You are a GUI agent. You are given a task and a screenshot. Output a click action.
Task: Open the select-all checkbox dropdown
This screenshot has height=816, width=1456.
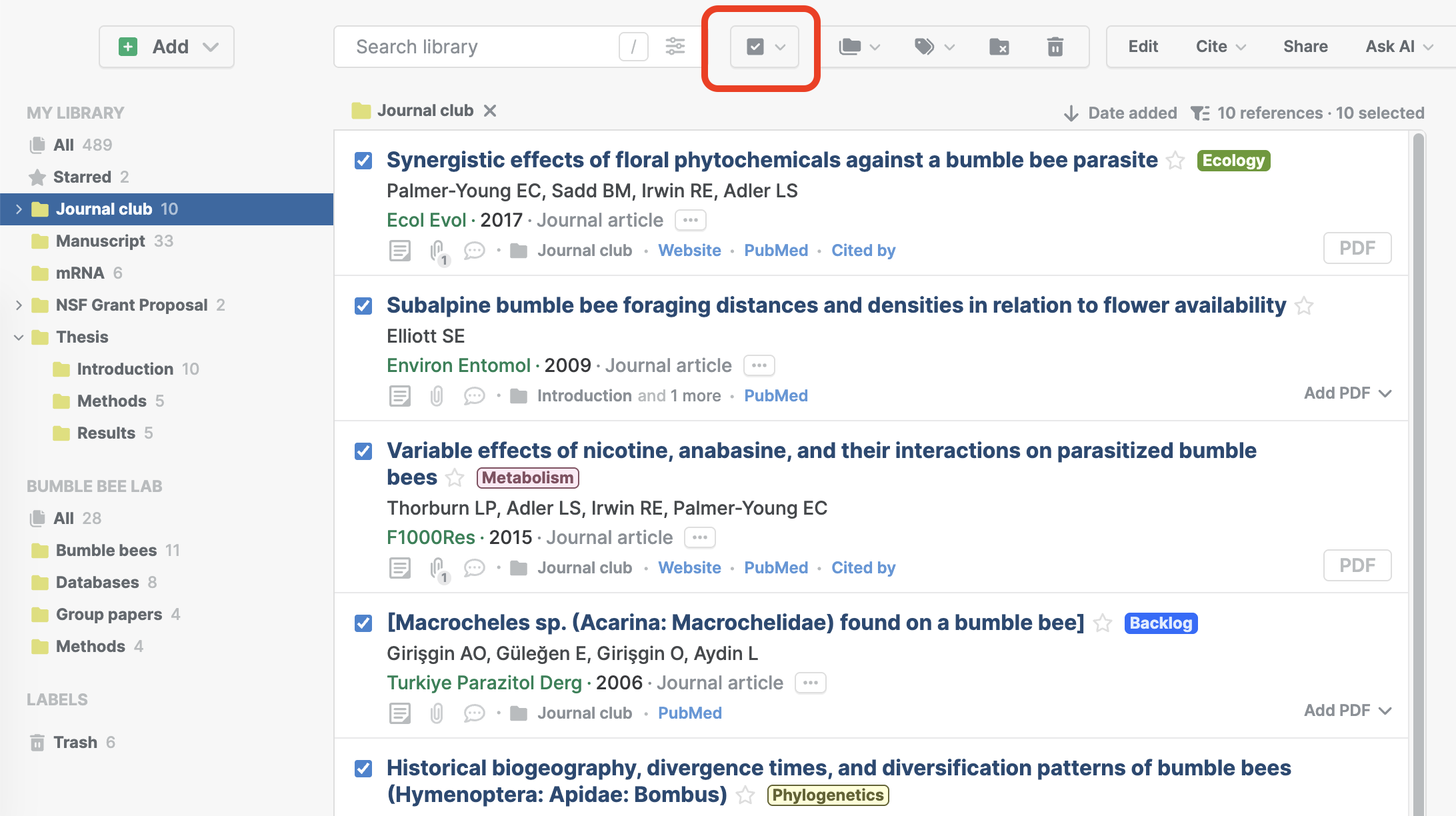pos(780,47)
